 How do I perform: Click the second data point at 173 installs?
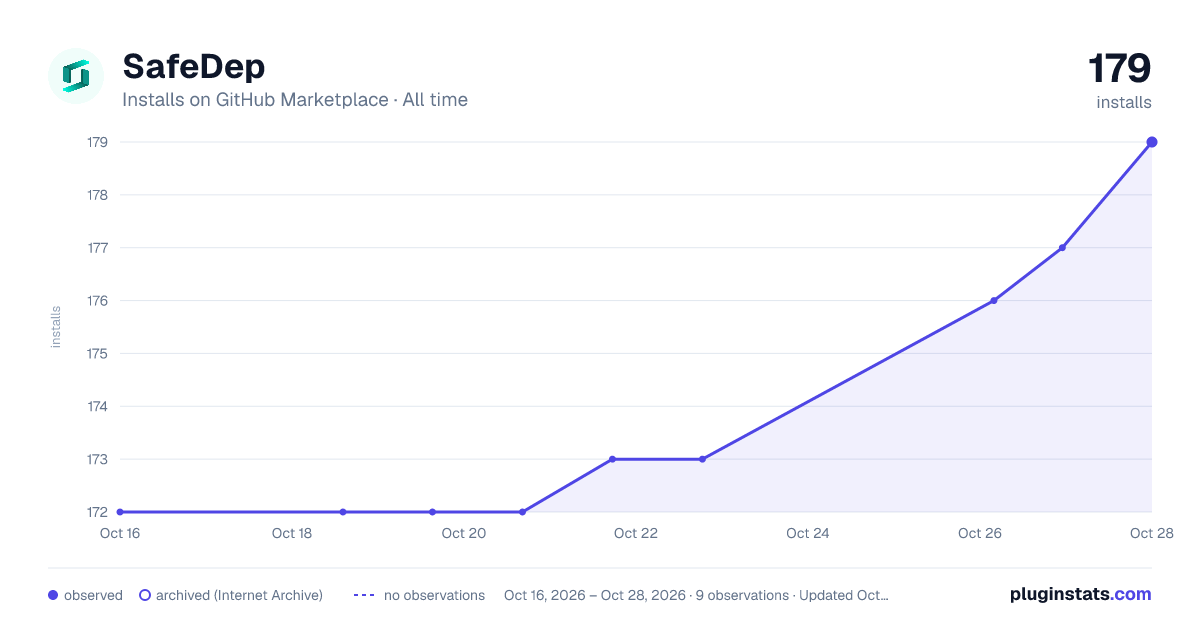pyautogui.click(x=702, y=459)
